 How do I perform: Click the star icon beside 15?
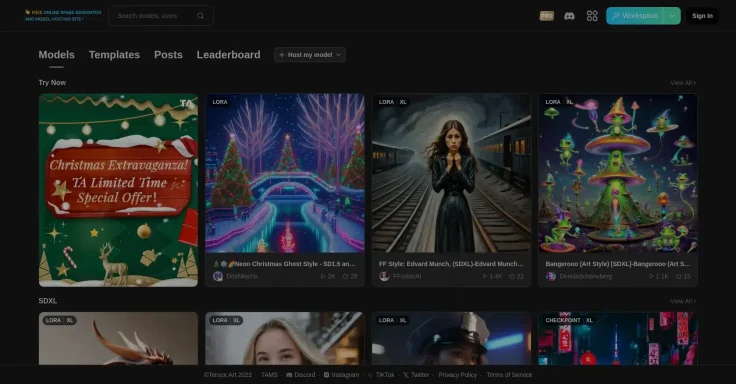[679, 276]
